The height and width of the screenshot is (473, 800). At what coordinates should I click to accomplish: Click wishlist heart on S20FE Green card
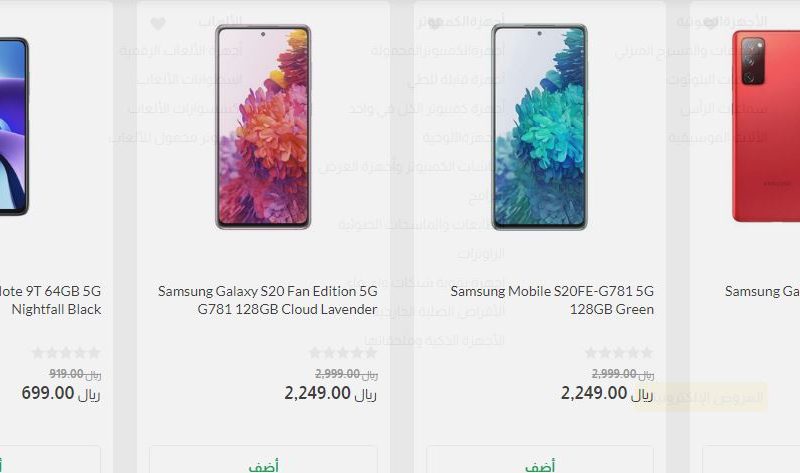[434, 23]
